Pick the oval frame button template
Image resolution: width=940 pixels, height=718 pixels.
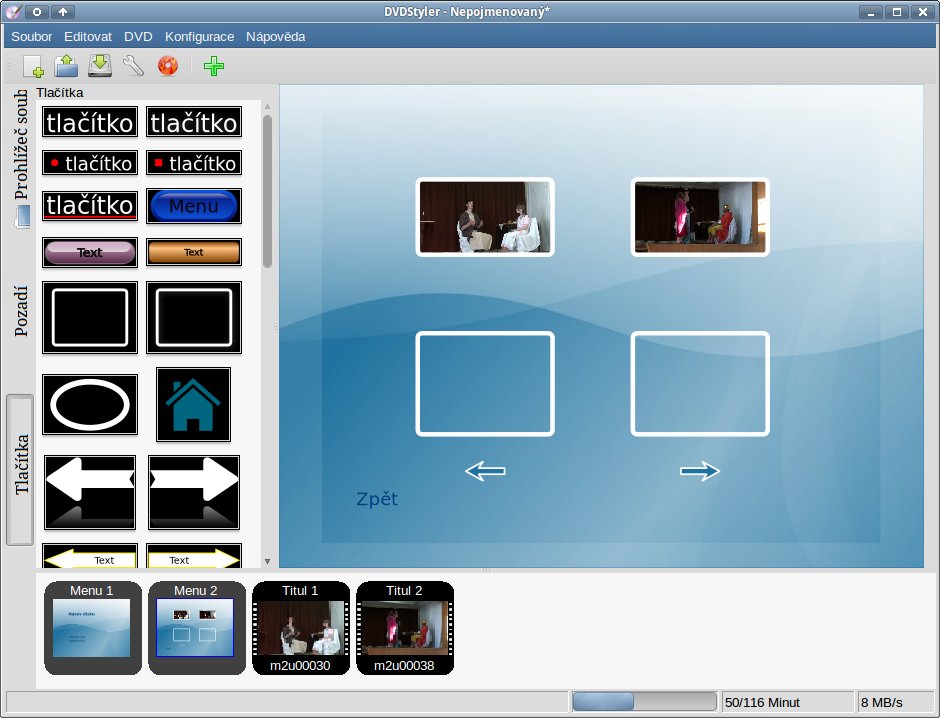(x=90, y=405)
